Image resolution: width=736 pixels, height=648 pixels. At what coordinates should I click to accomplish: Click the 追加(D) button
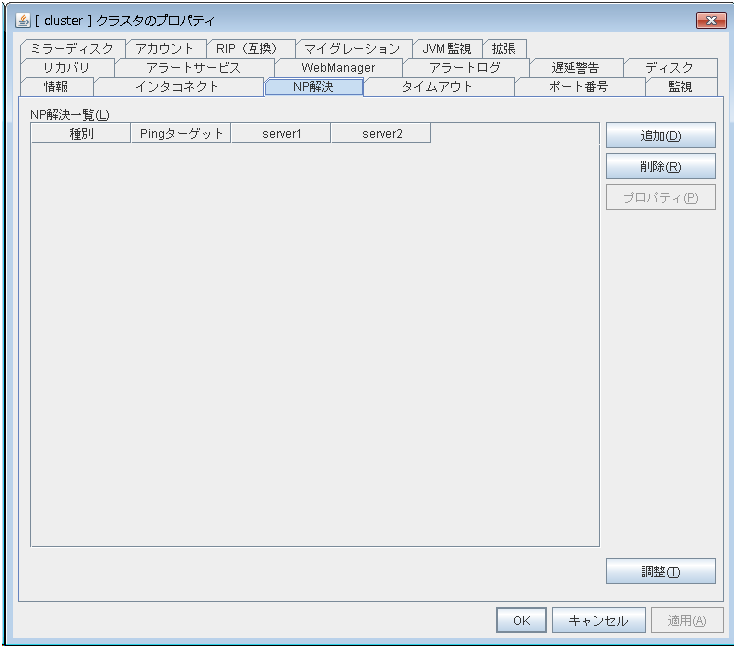coord(660,136)
